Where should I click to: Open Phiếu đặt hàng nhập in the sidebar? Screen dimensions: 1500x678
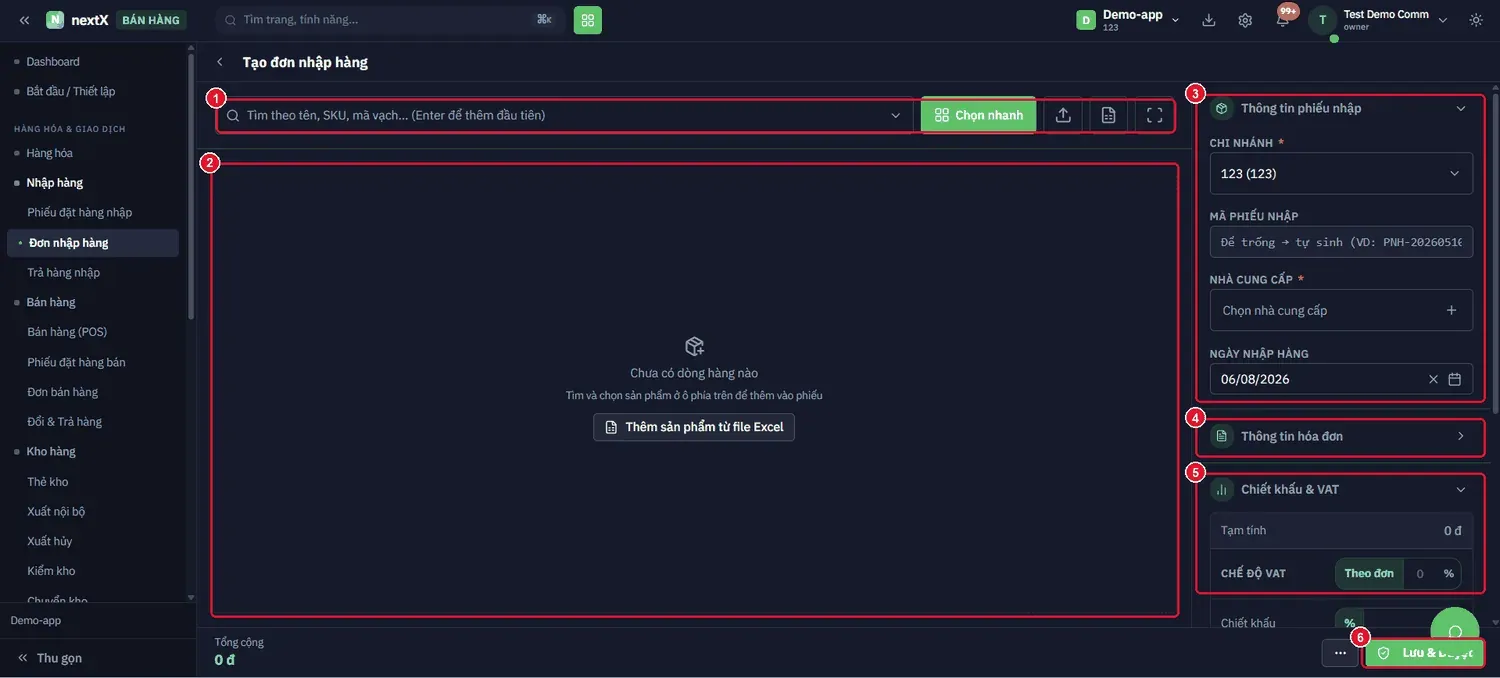pyautogui.click(x=80, y=212)
